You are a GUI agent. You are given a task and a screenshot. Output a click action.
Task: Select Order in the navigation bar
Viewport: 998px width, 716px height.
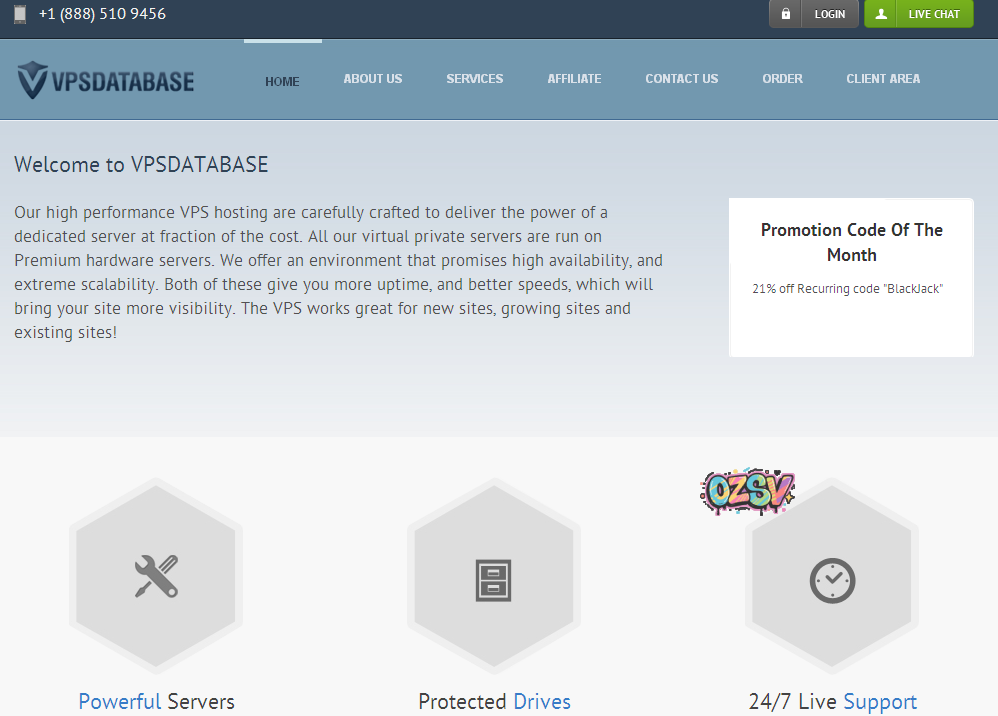pyautogui.click(x=782, y=79)
